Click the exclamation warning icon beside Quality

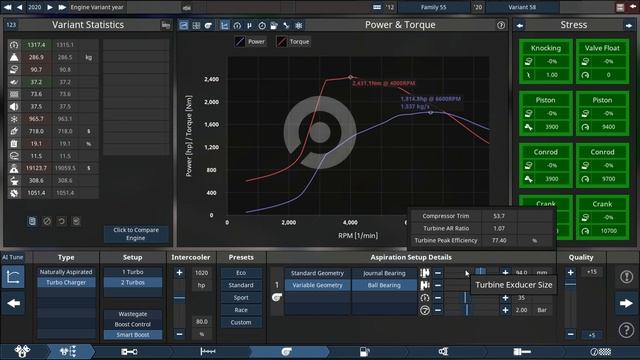[626, 277]
